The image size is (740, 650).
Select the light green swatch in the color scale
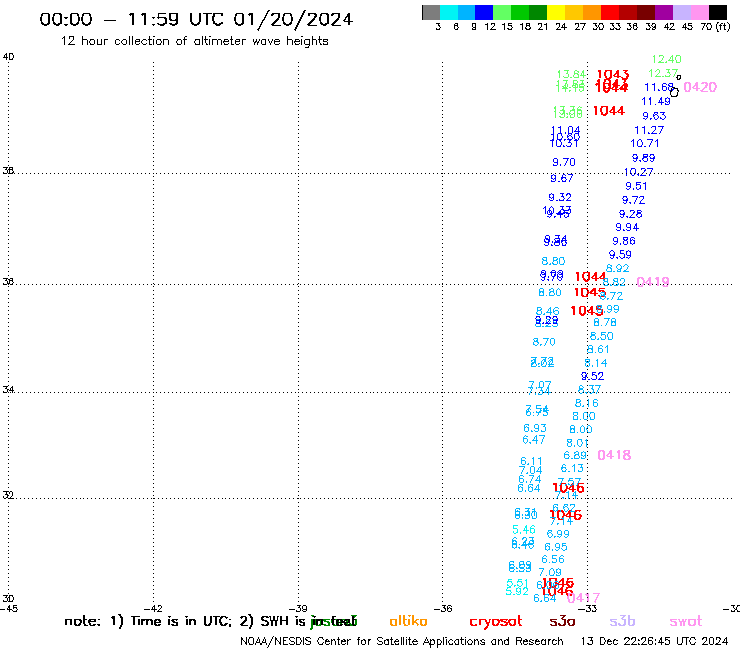[502, 12]
